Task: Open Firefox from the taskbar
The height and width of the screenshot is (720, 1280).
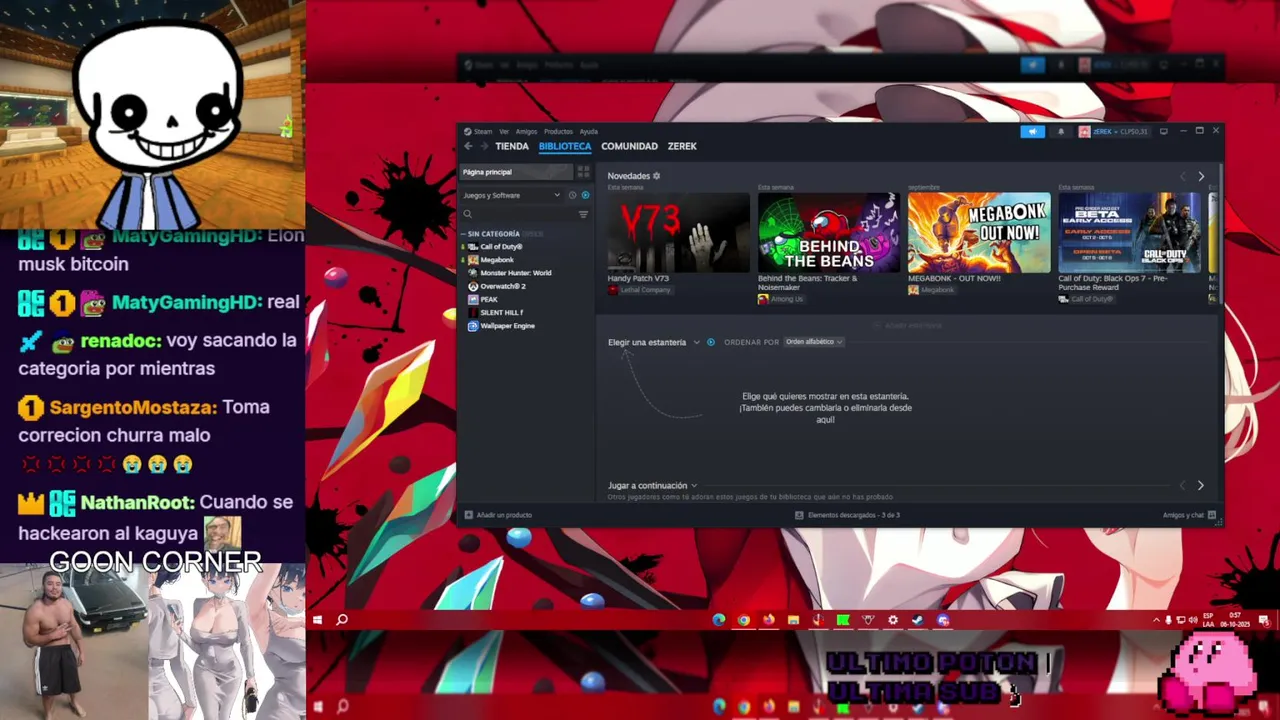Action: tap(768, 620)
